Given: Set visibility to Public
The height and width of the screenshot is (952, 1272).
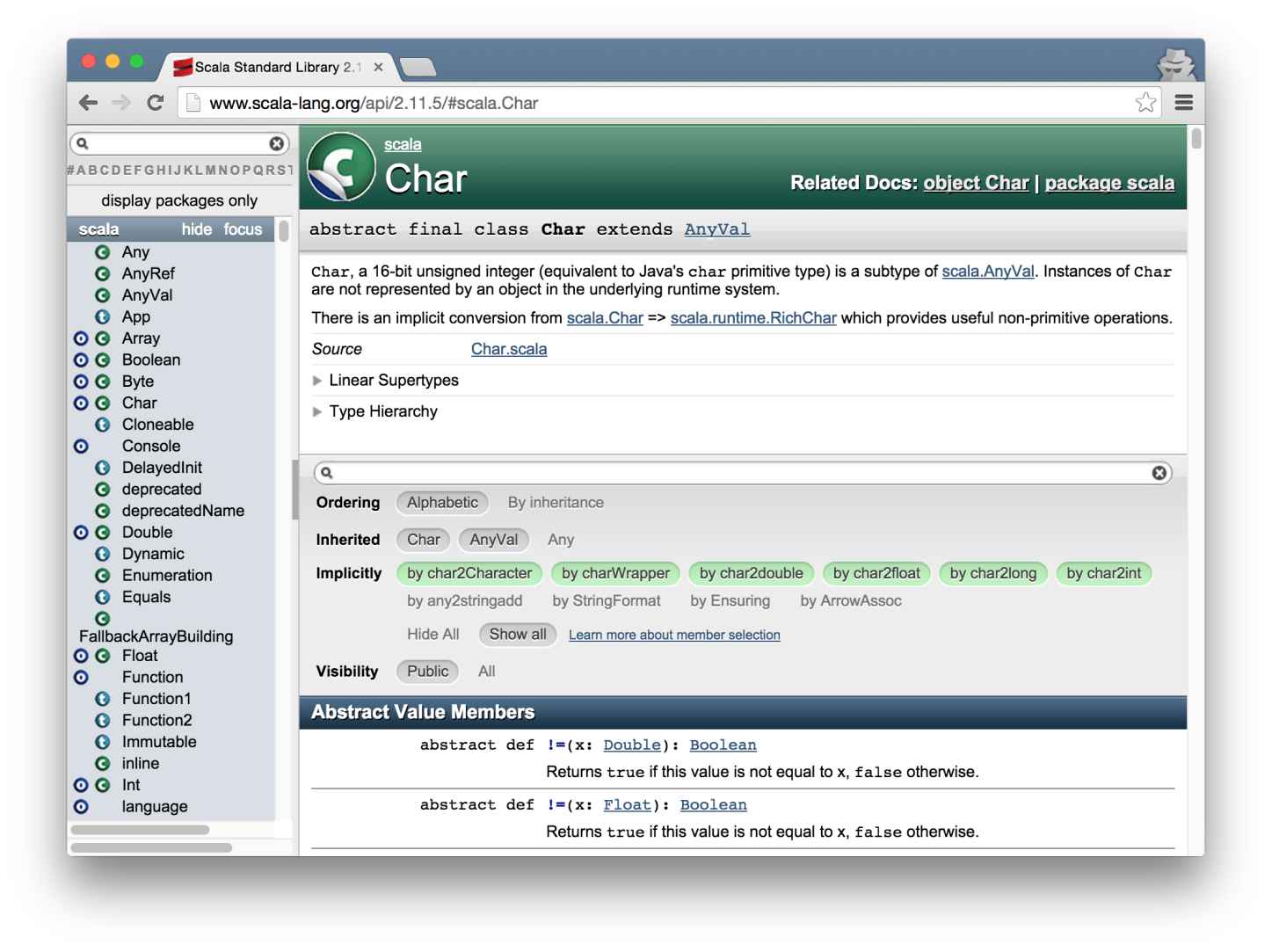Looking at the screenshot, I should pyautogui.click(x=427, y=672).
